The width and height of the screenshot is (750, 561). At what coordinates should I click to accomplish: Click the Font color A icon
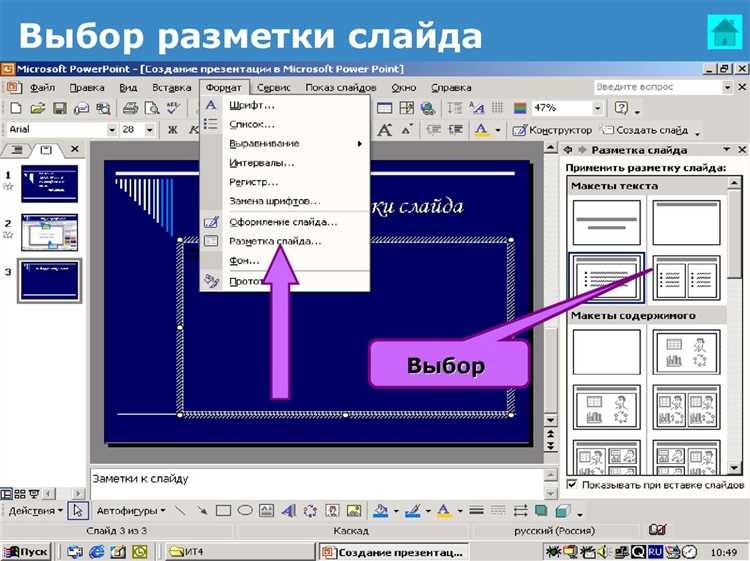[x=482, y=130]
